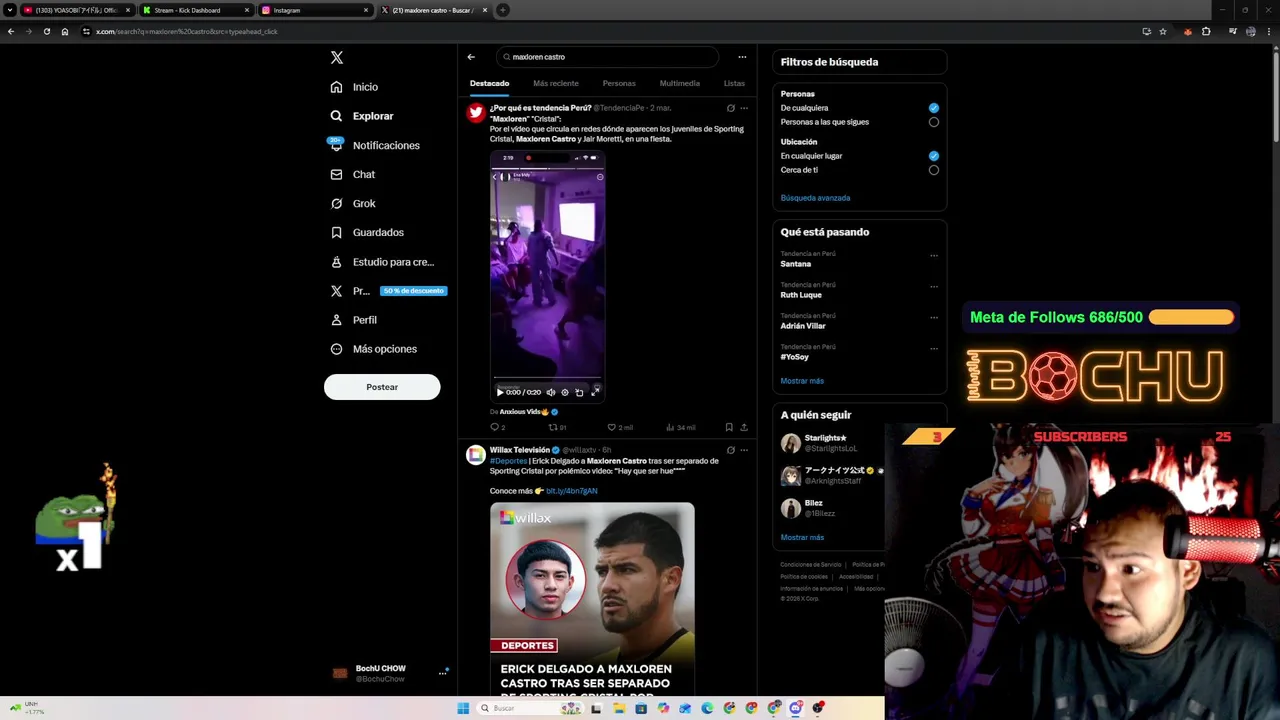This screenshot has height=720, width=1280.
Task: Open Estudio para creadores
Action: pyautogui.click(x=382, y=262)
